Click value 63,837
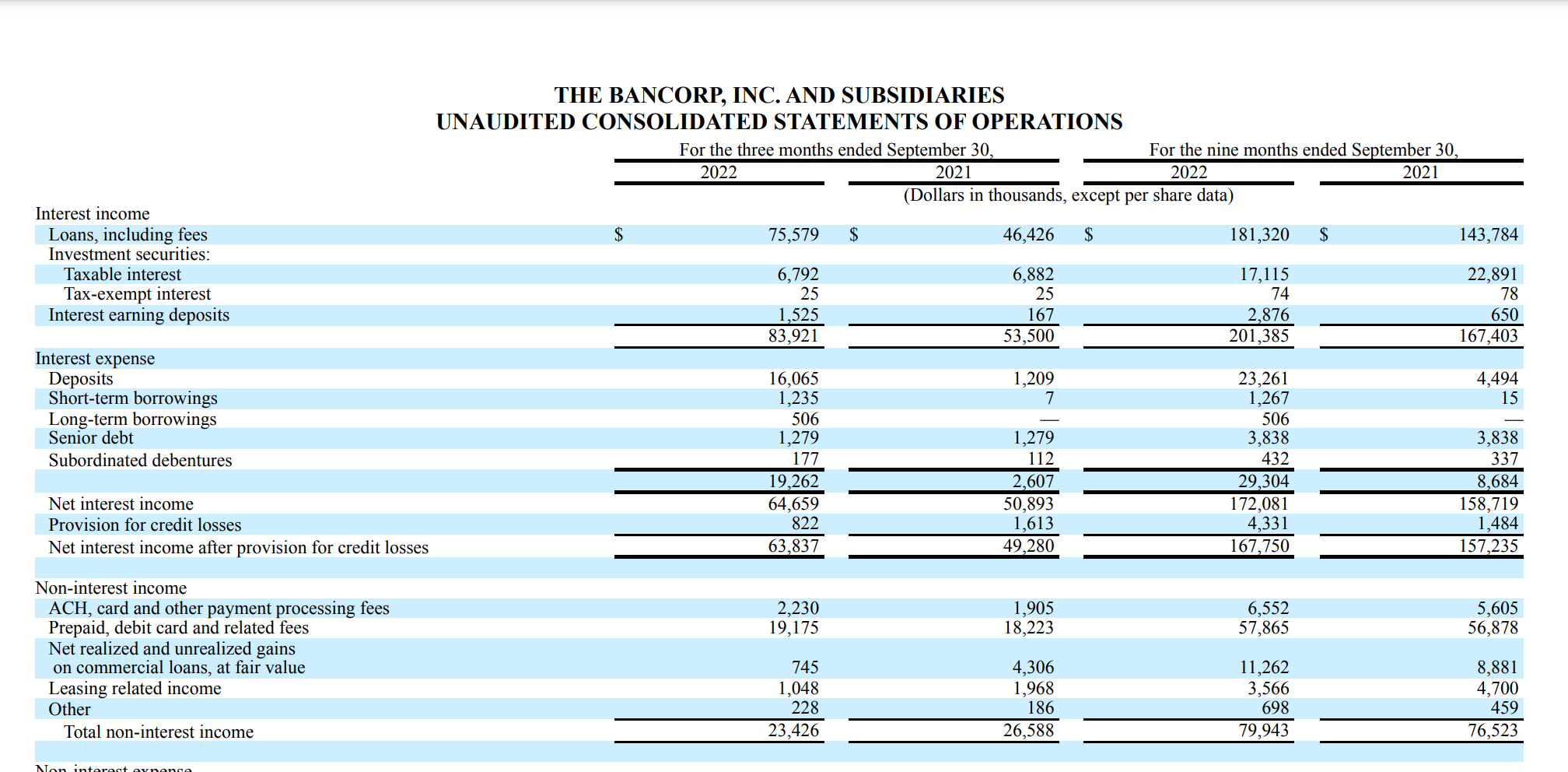 pyautogui.click(x=793, y=546)
